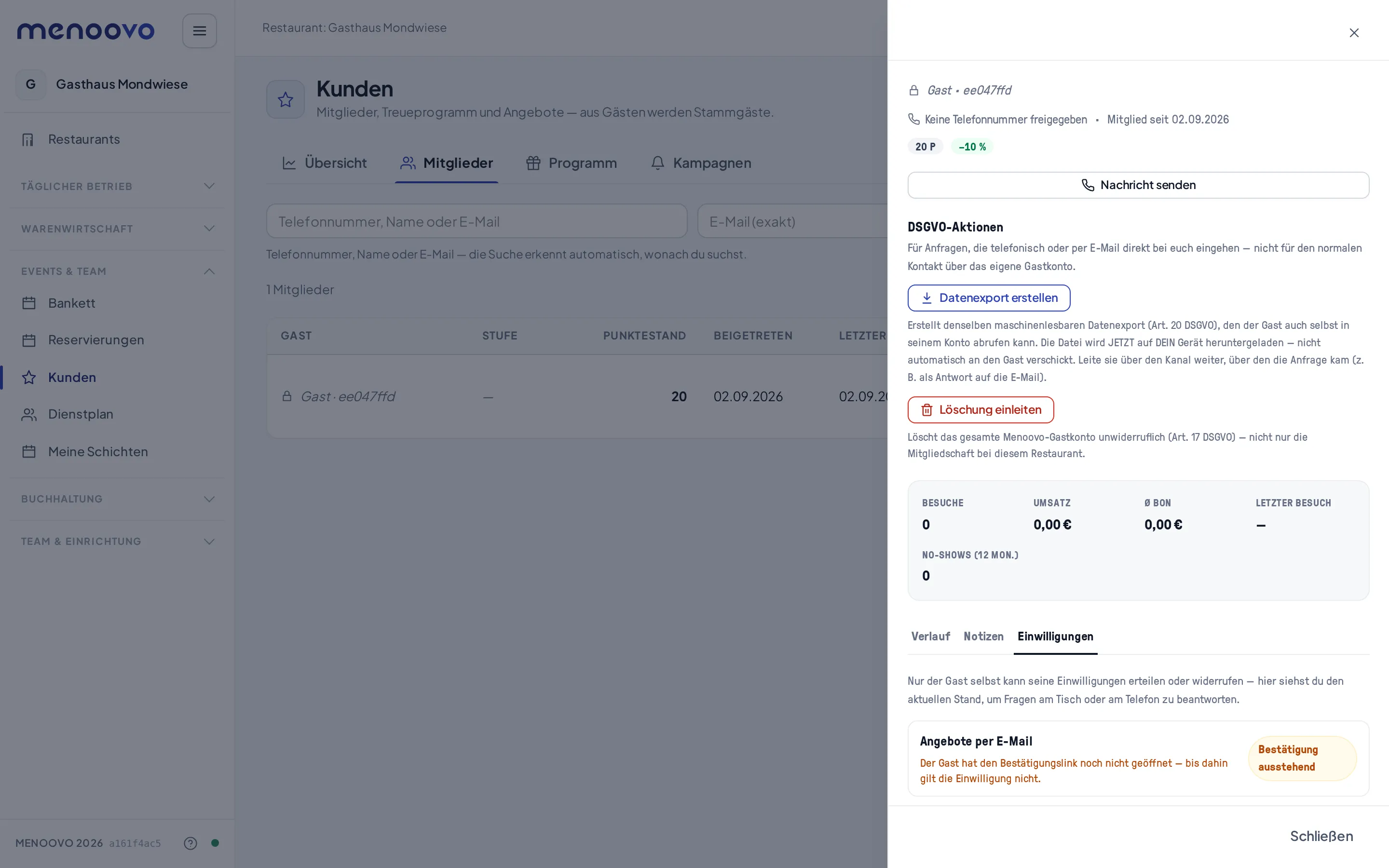This screenshot has height=868, width=1389.
Task: Collapse the Events & Team section
Action: 117,271
